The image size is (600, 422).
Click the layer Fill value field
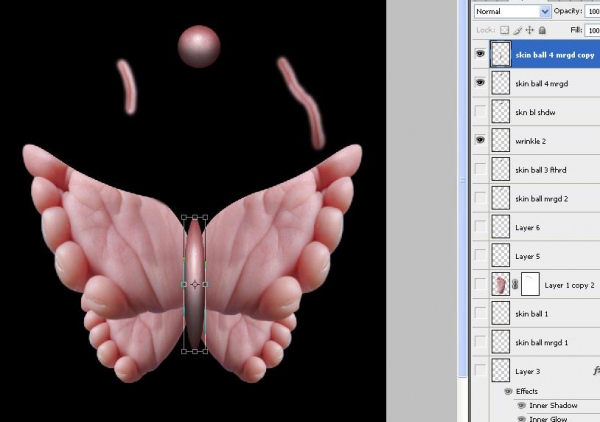592,30
